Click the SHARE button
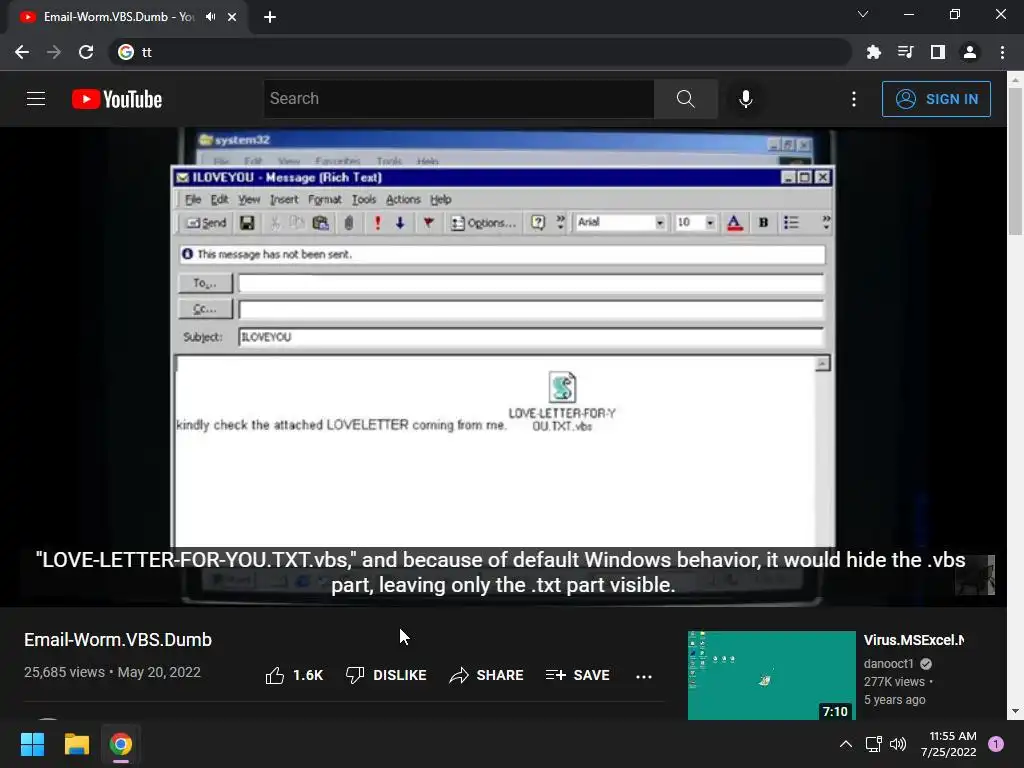Image resolution: width=1024 pixels, height=768 pixels. [487, 675]
